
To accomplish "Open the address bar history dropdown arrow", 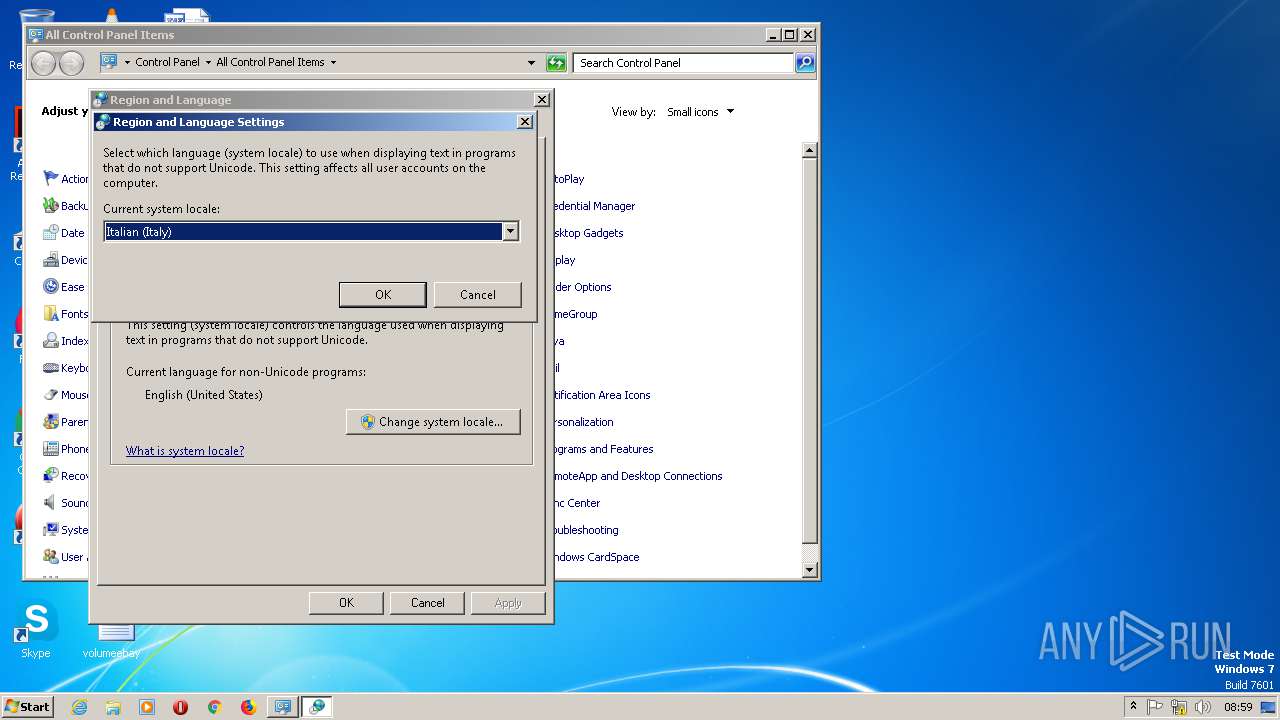I will (x=531, y=63).
